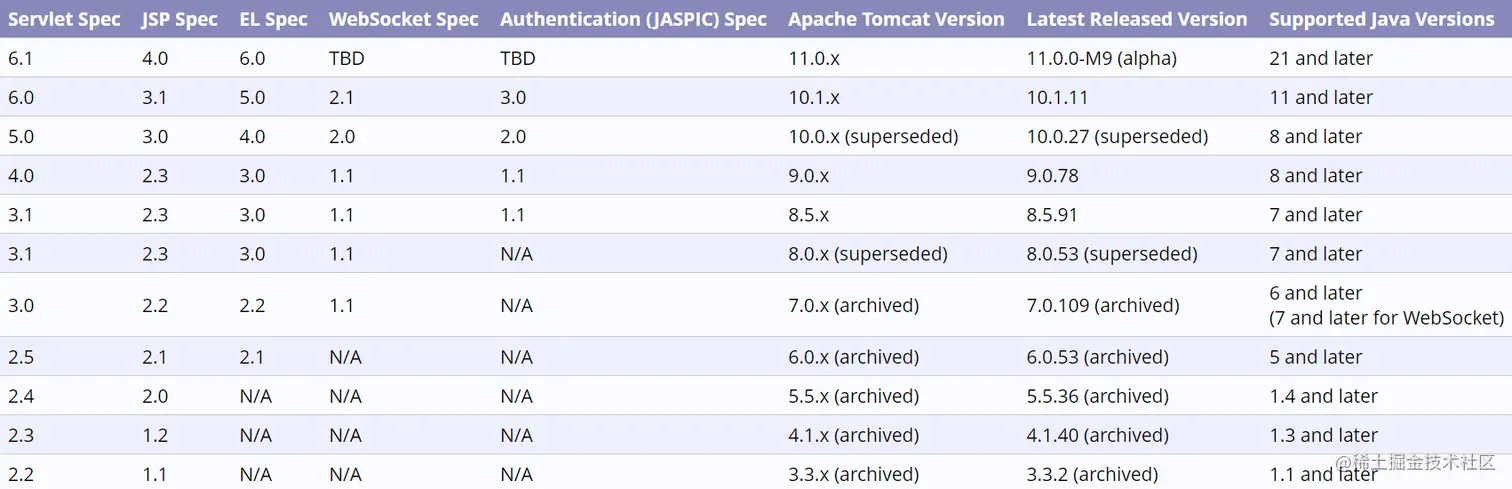Image resolution: width=1512 pixels, height=489 pixels.
Task: Select the 10.1.11 released version
Action: pos(1057,97)
